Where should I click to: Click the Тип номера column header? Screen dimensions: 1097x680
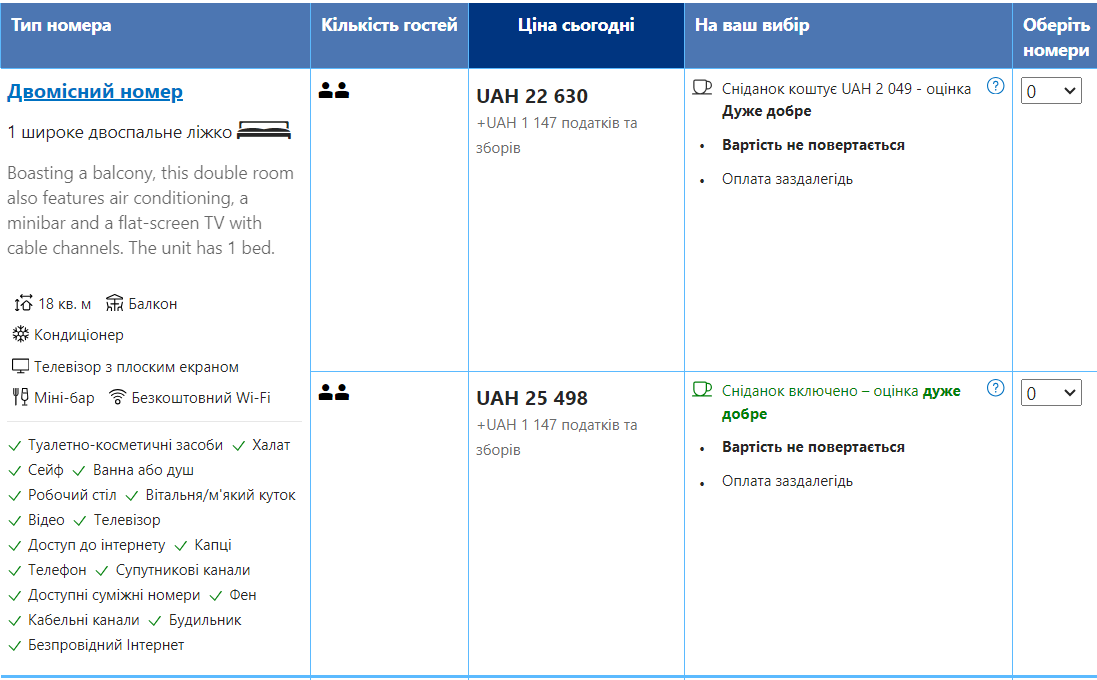tap(62, 26)
